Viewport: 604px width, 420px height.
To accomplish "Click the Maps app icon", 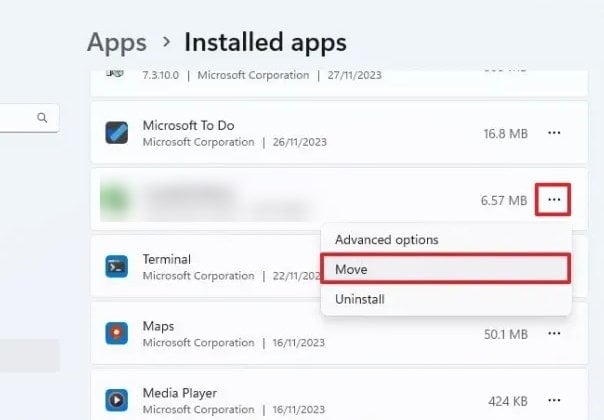I will coord(117,333).
